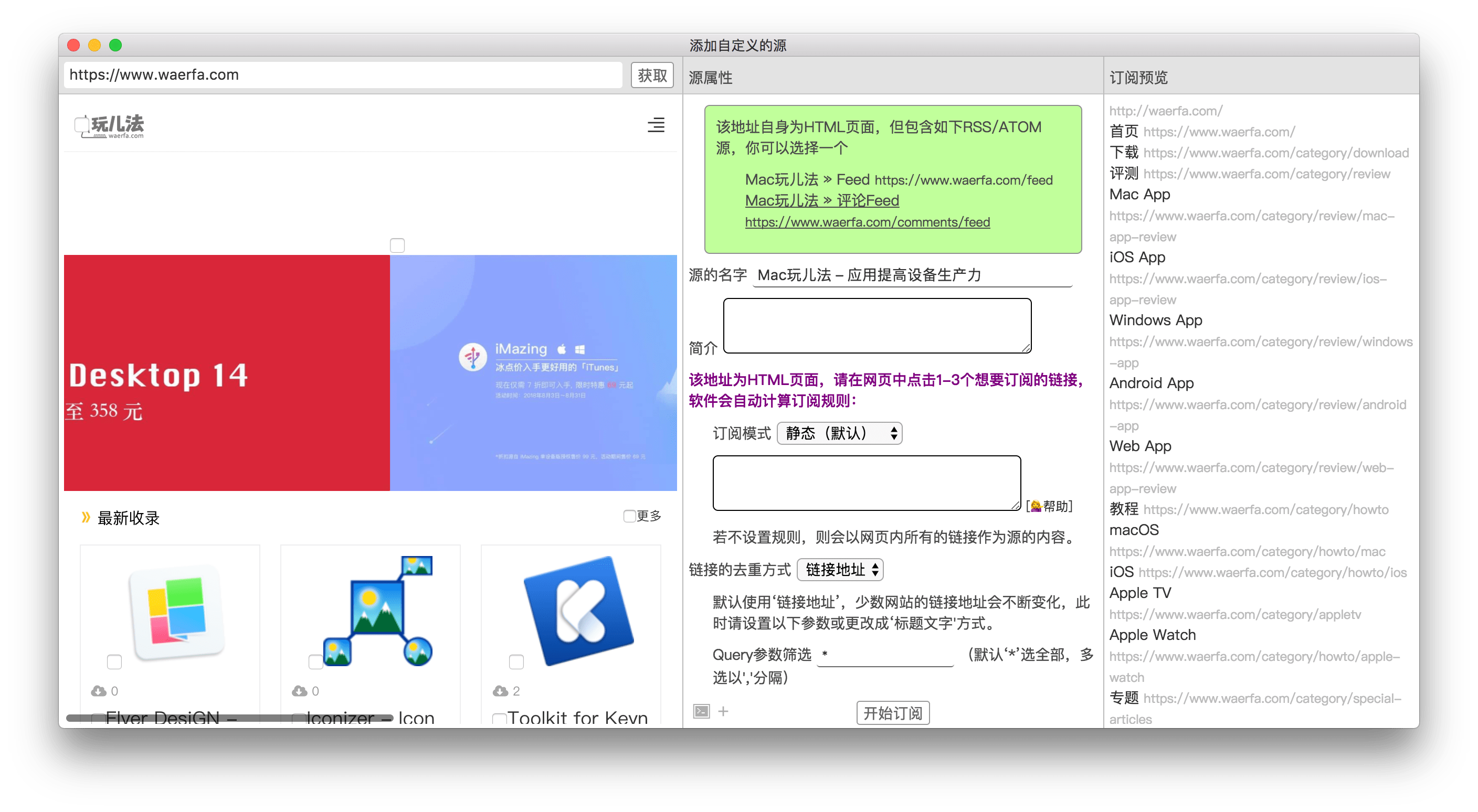Click 专题 entry in preview list
1478x812 pixels.
1123,698
